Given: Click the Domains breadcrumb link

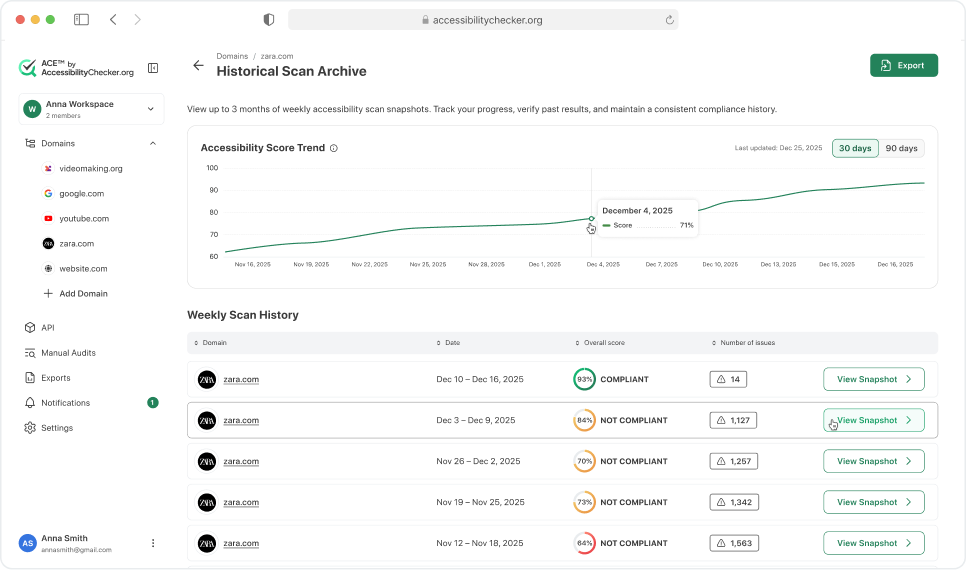Looking at the screenshot, I should (x=232, y=56).
